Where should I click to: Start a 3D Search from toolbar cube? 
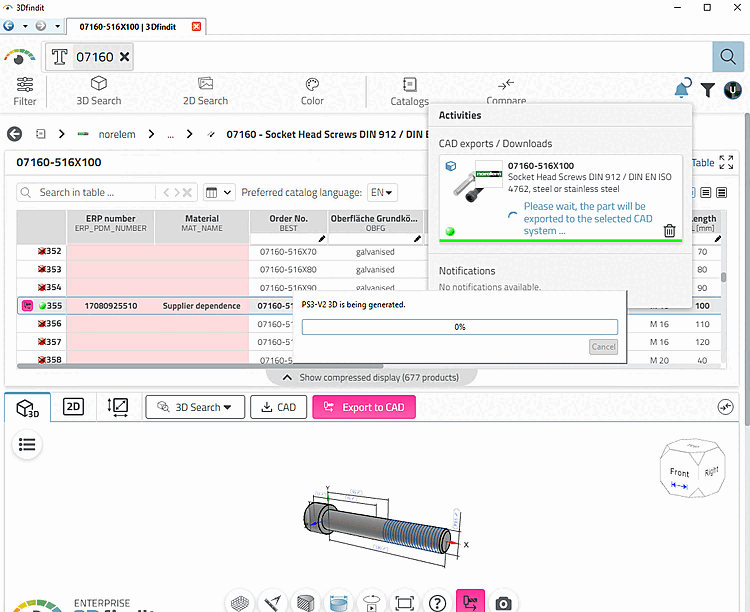point(99,91)
